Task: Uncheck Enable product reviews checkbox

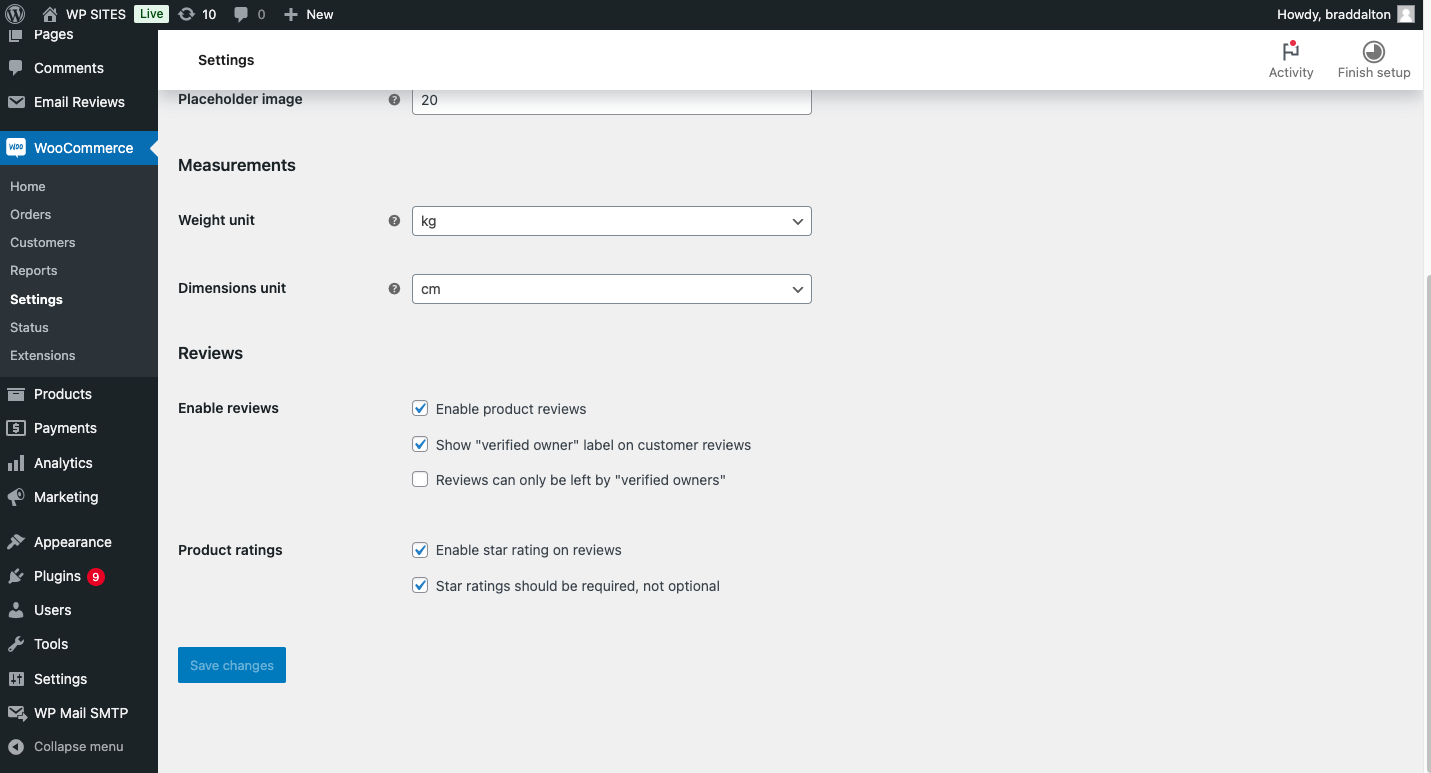Action: 420,408
